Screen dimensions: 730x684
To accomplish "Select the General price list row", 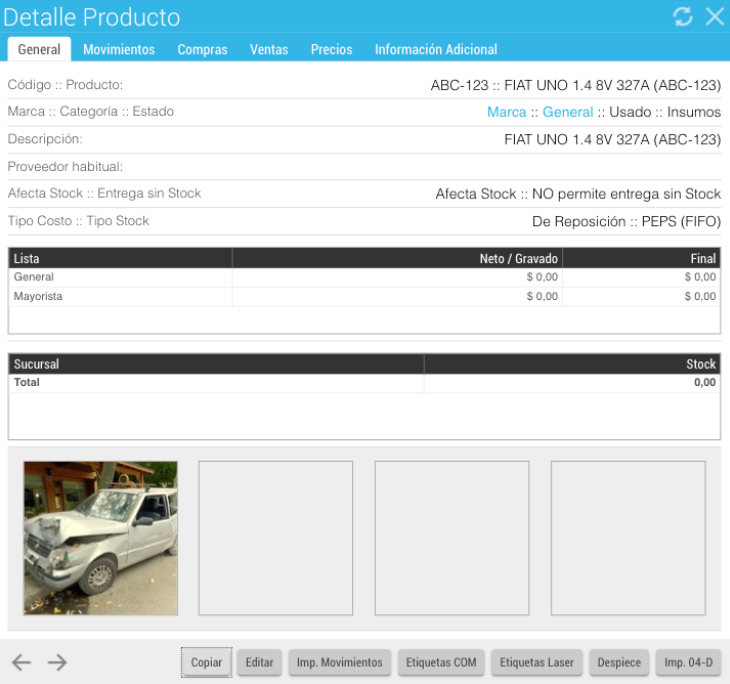I will tap(365, 277).
